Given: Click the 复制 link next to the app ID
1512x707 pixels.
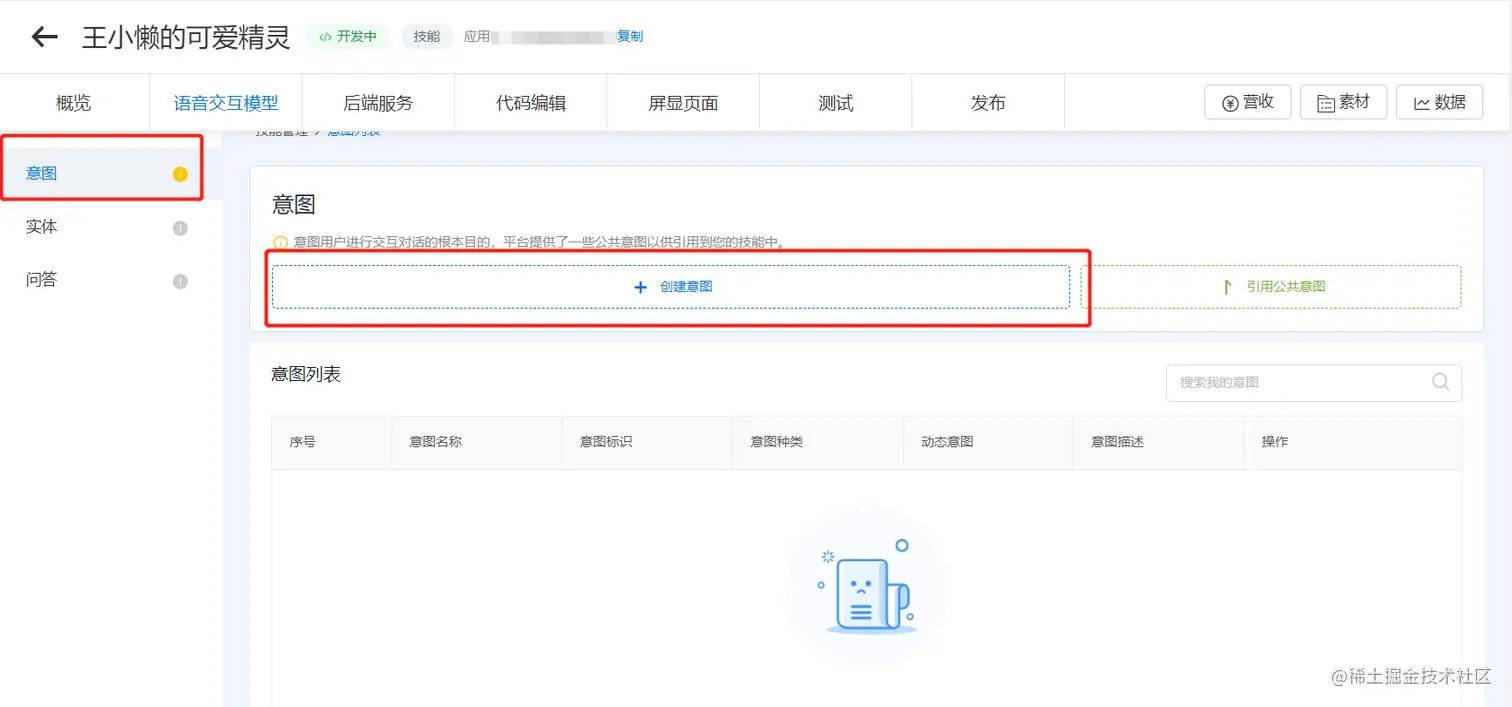Looking at the screenshot, I should pos(630,36).
